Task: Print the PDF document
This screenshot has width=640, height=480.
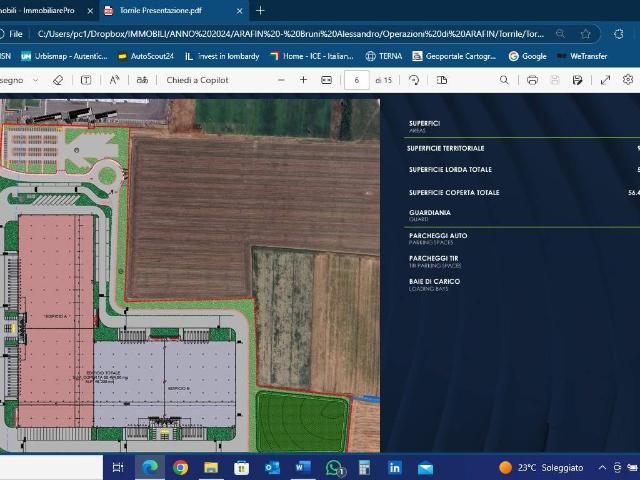Action: point(532,80)
